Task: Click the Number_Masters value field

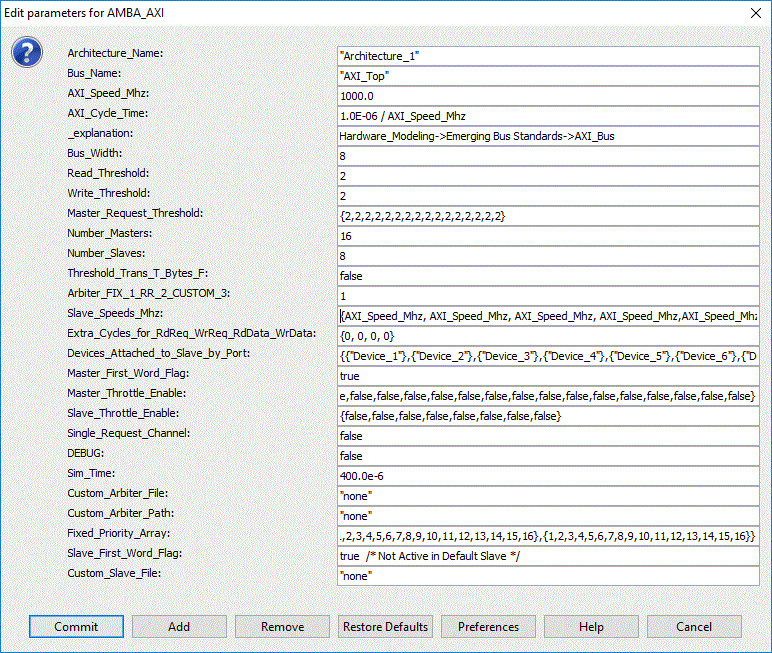Action: (x=548, y=236)
